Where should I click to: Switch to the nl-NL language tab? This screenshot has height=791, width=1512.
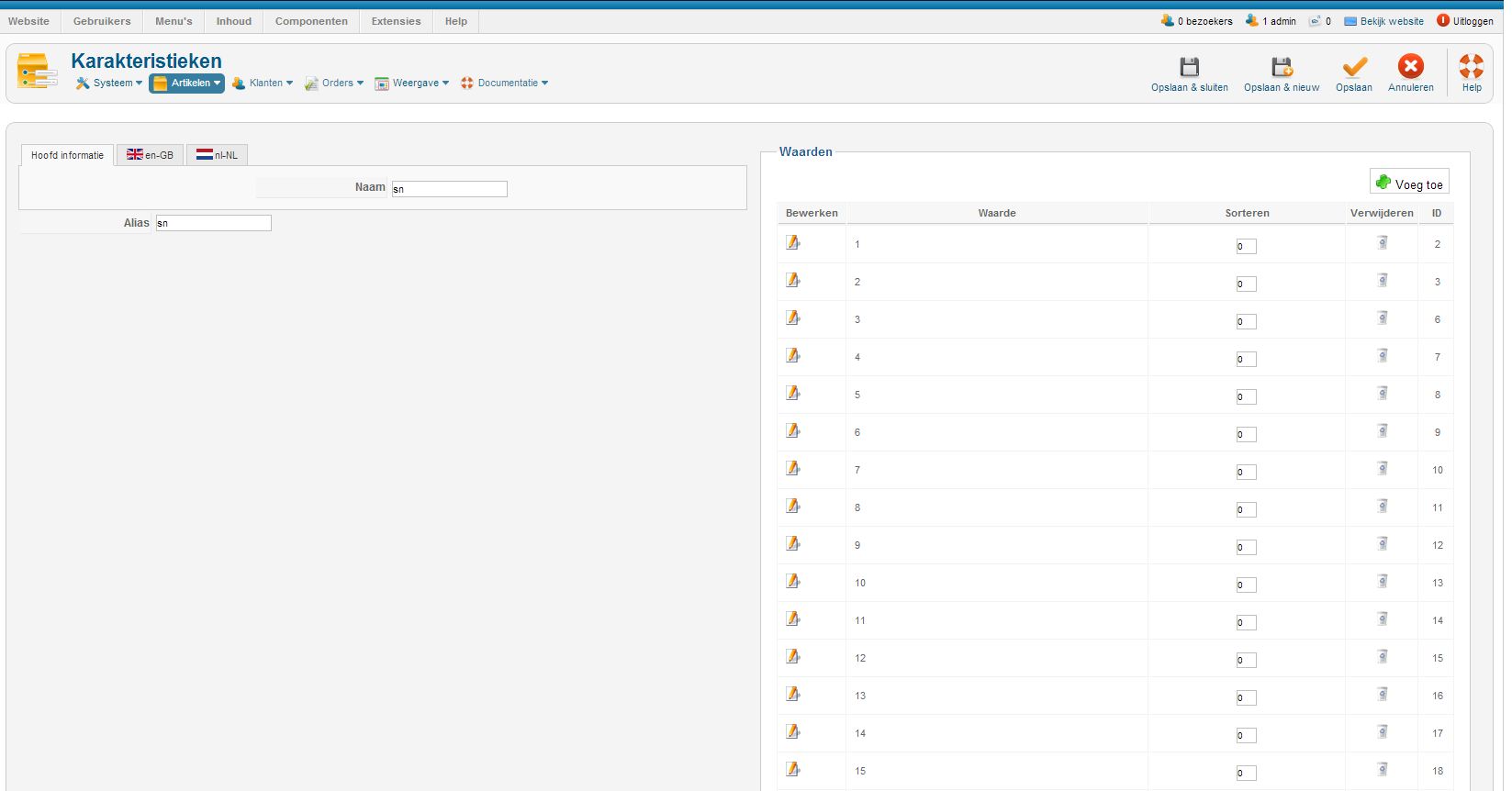pyautogui.click(x=217, y=155)
